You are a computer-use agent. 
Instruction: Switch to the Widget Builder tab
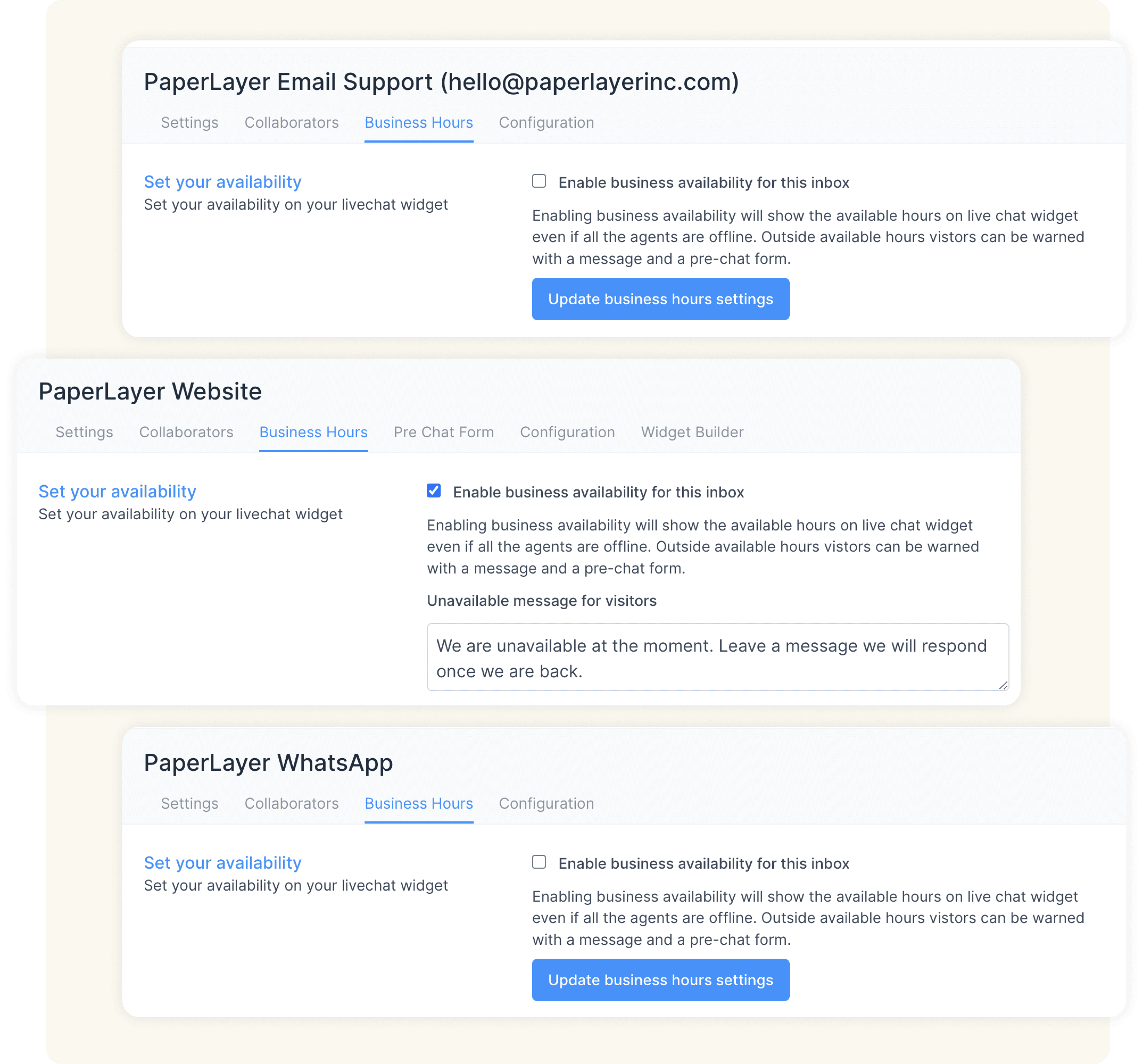pos(692,432)
